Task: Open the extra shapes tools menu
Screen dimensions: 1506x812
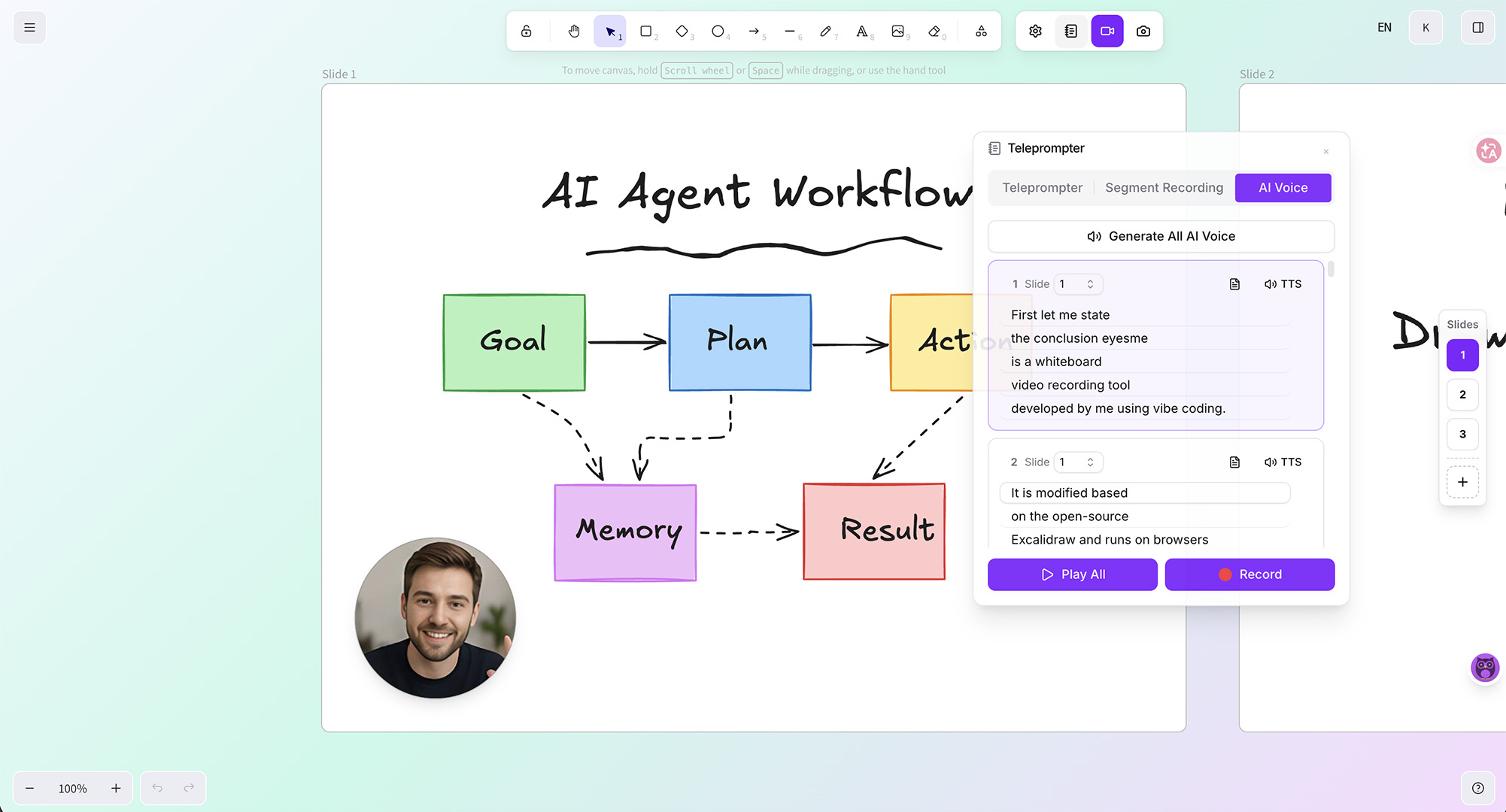Action: point(982,31)
